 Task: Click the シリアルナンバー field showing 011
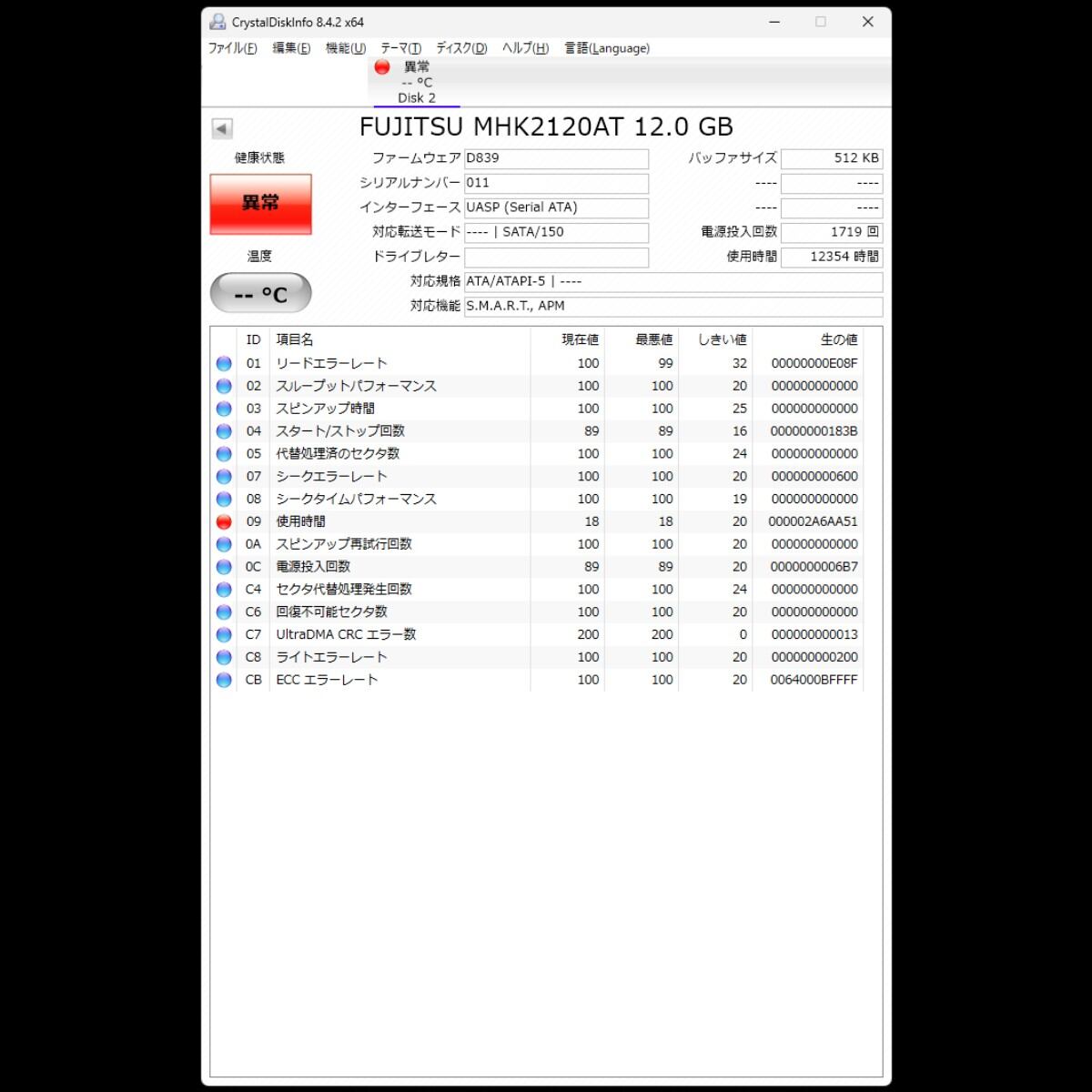tap(556, 183)
